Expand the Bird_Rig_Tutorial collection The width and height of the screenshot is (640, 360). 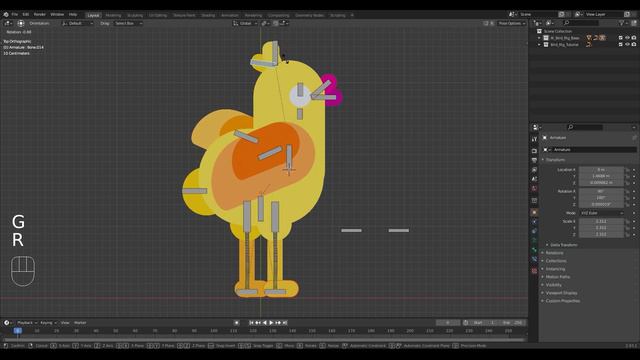click(539, 44)
